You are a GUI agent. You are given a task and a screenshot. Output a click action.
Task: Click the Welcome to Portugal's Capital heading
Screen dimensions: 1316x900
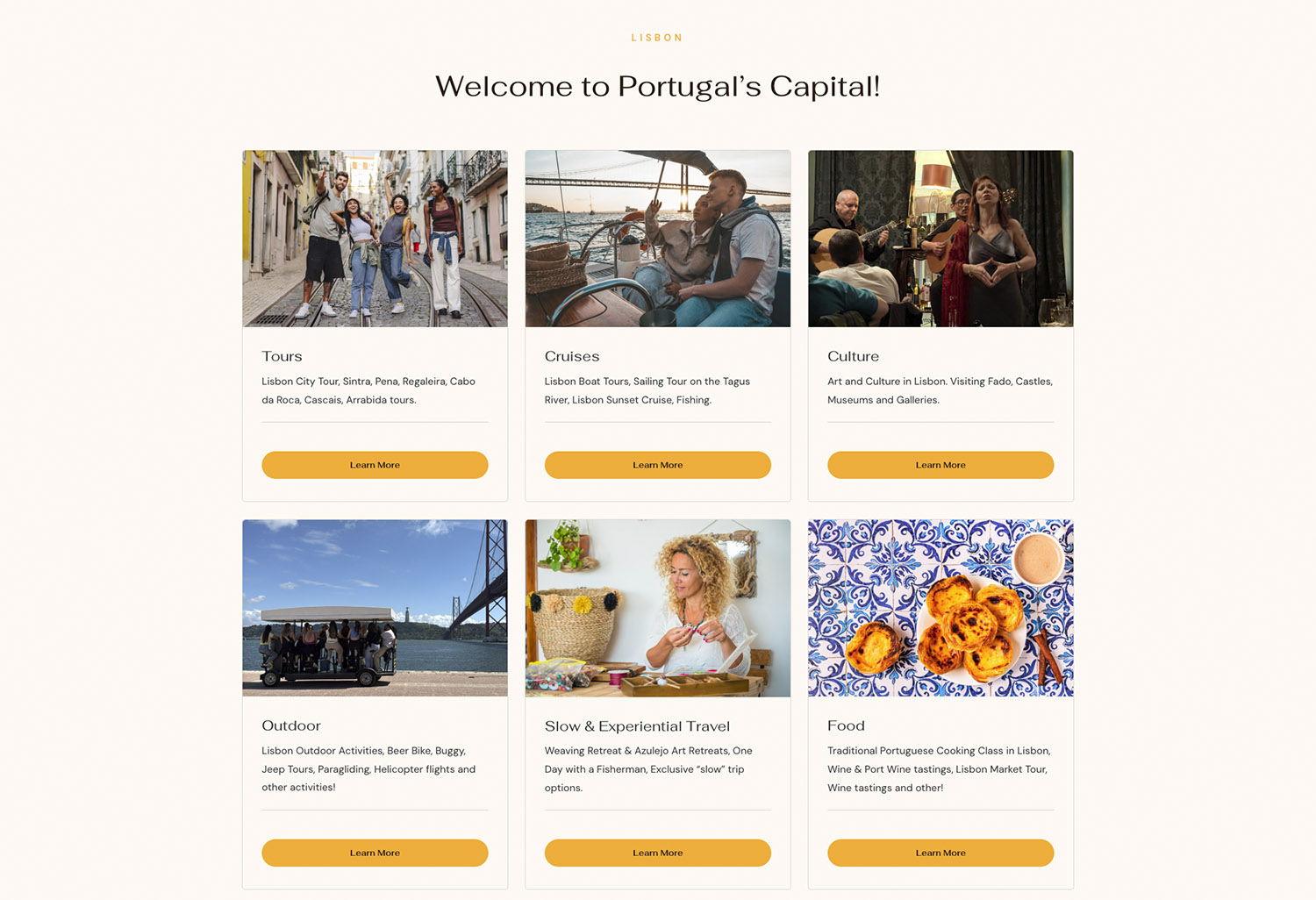click(x=657, y=86)
